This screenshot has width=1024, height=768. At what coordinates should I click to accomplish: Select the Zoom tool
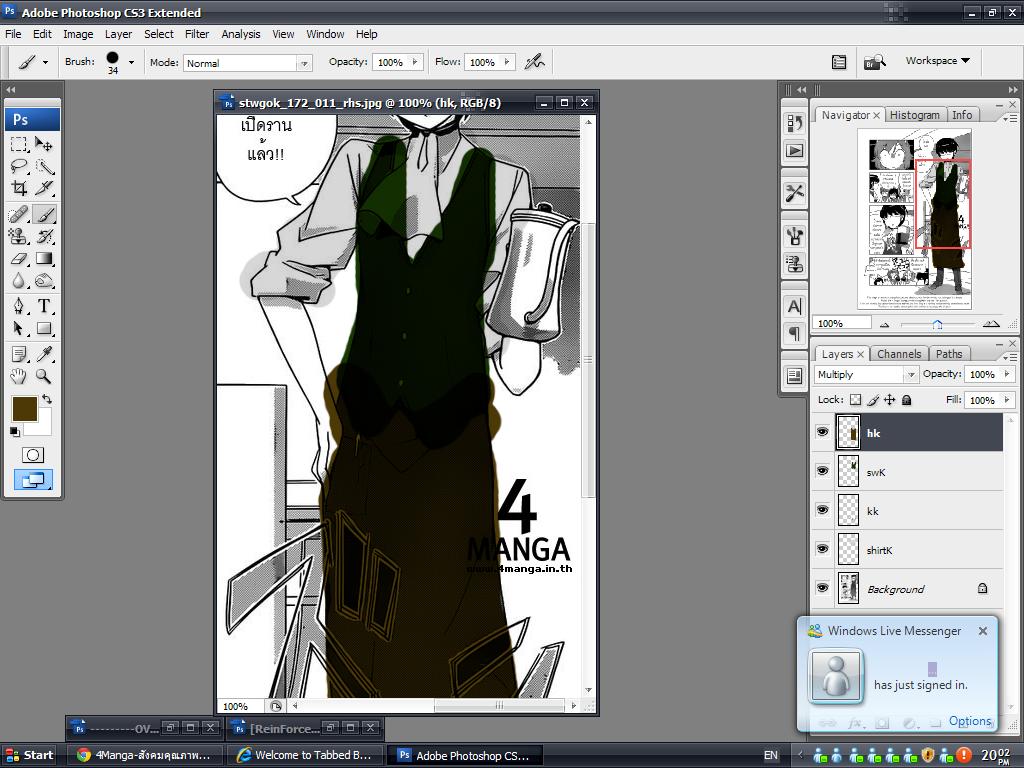[x=44, y=376]
